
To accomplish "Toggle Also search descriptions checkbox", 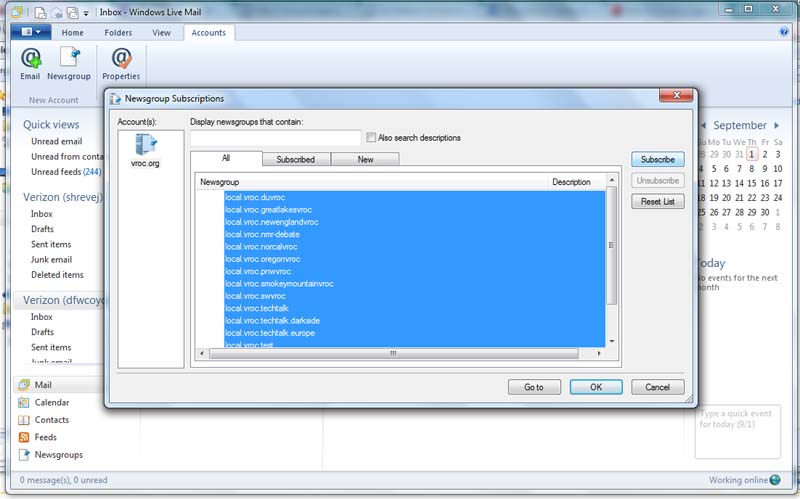I will coord(371,137).
